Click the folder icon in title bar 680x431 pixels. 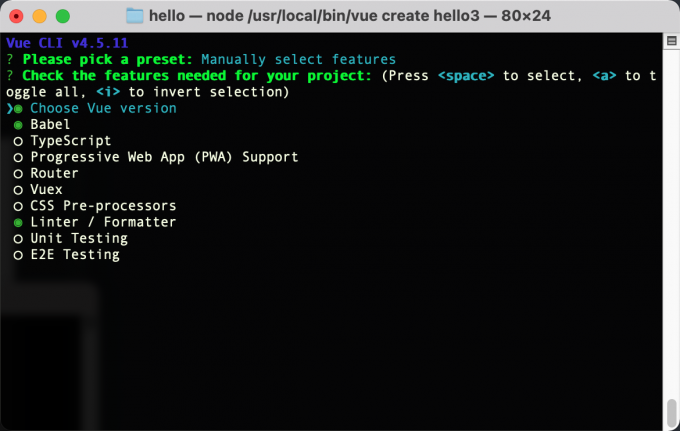(134, 16)
